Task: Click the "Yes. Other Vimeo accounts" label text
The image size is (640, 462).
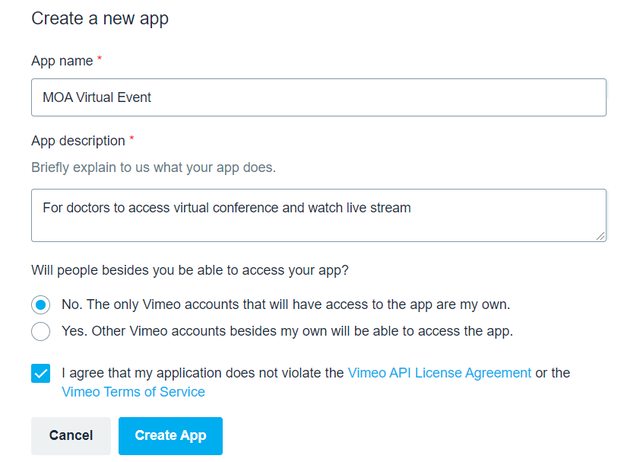Action: [x=288, y=331]
